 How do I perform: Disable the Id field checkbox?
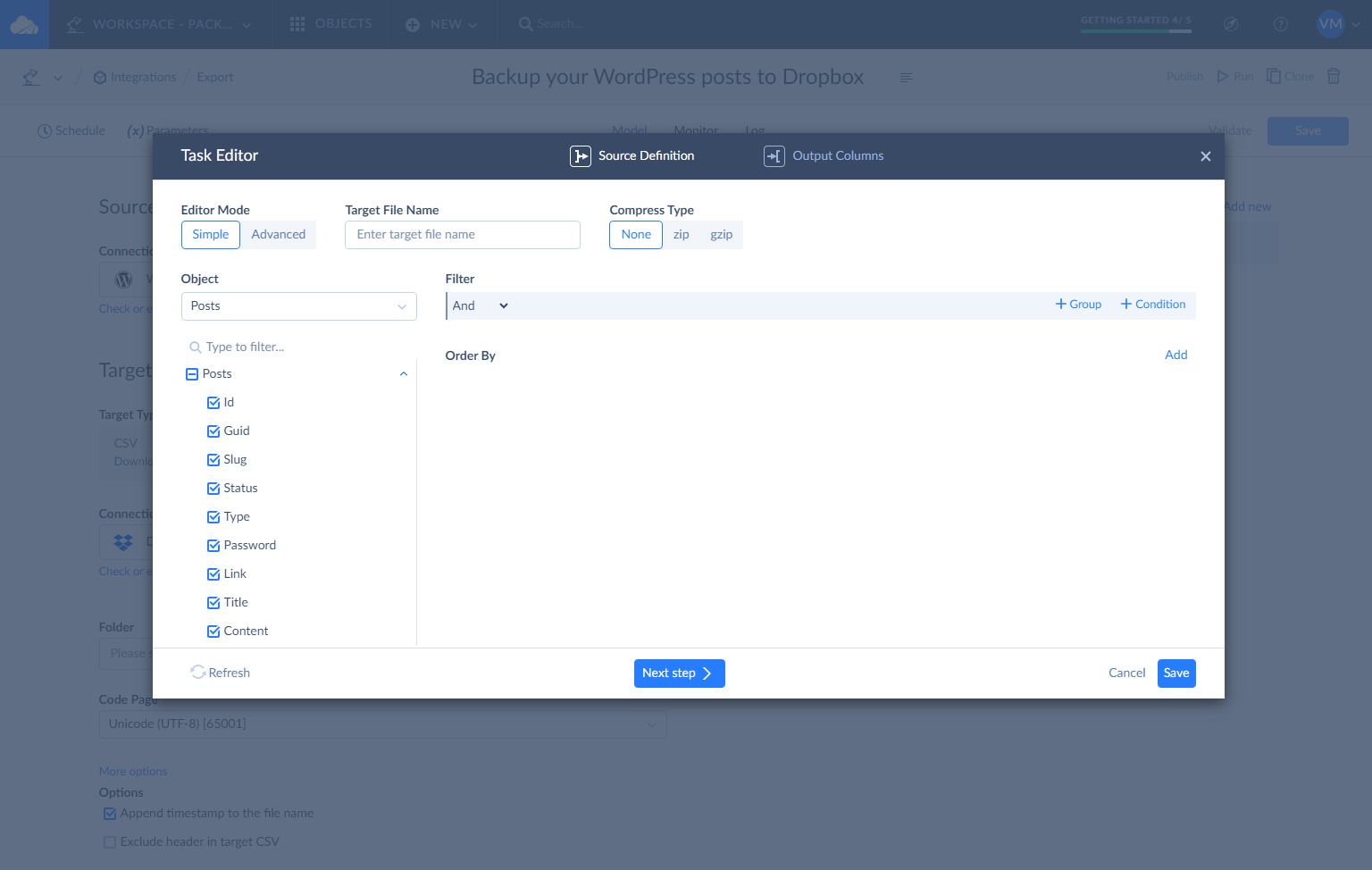tap(213, 402)
